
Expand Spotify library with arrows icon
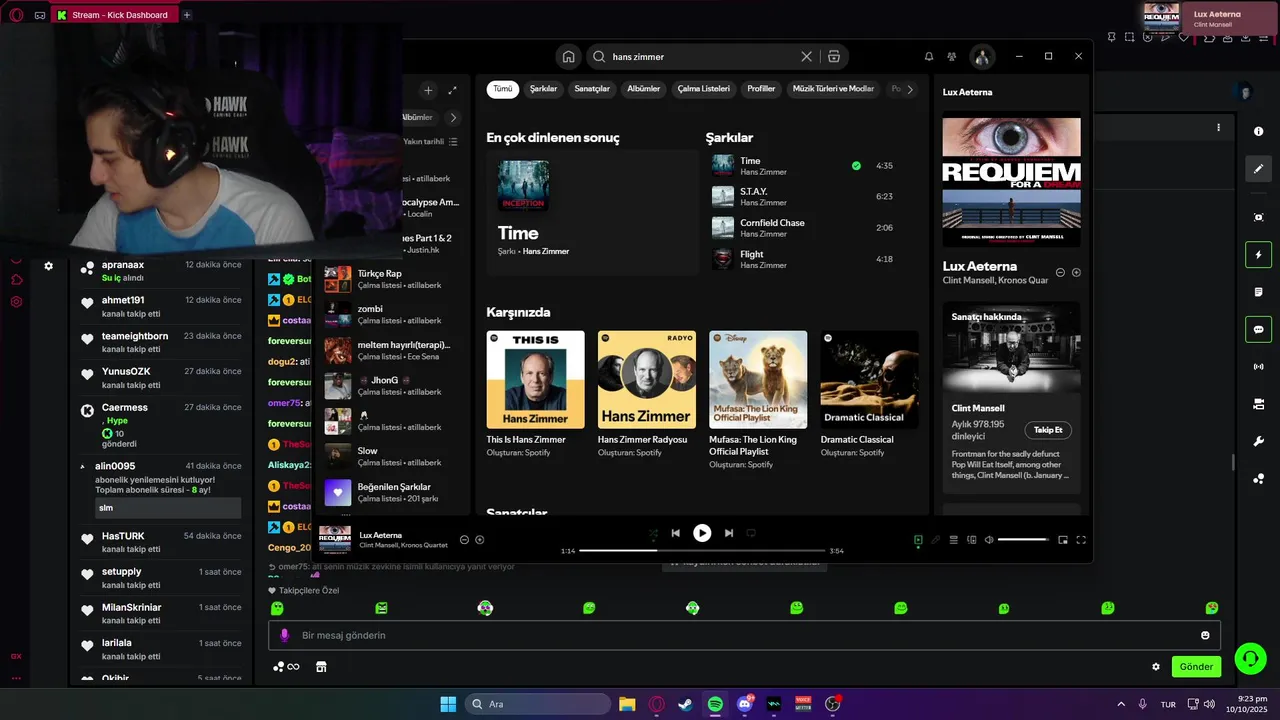(452, 90)
